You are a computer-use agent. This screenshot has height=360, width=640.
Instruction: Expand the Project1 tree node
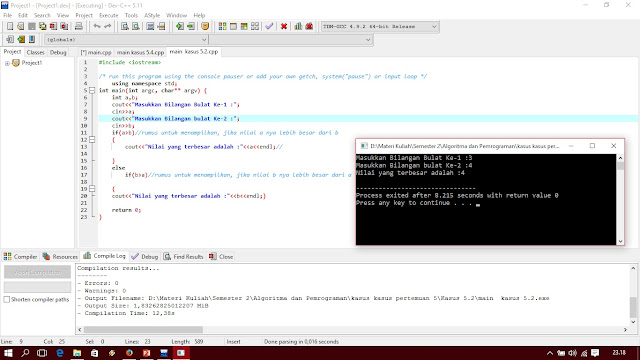click(7, 63)
